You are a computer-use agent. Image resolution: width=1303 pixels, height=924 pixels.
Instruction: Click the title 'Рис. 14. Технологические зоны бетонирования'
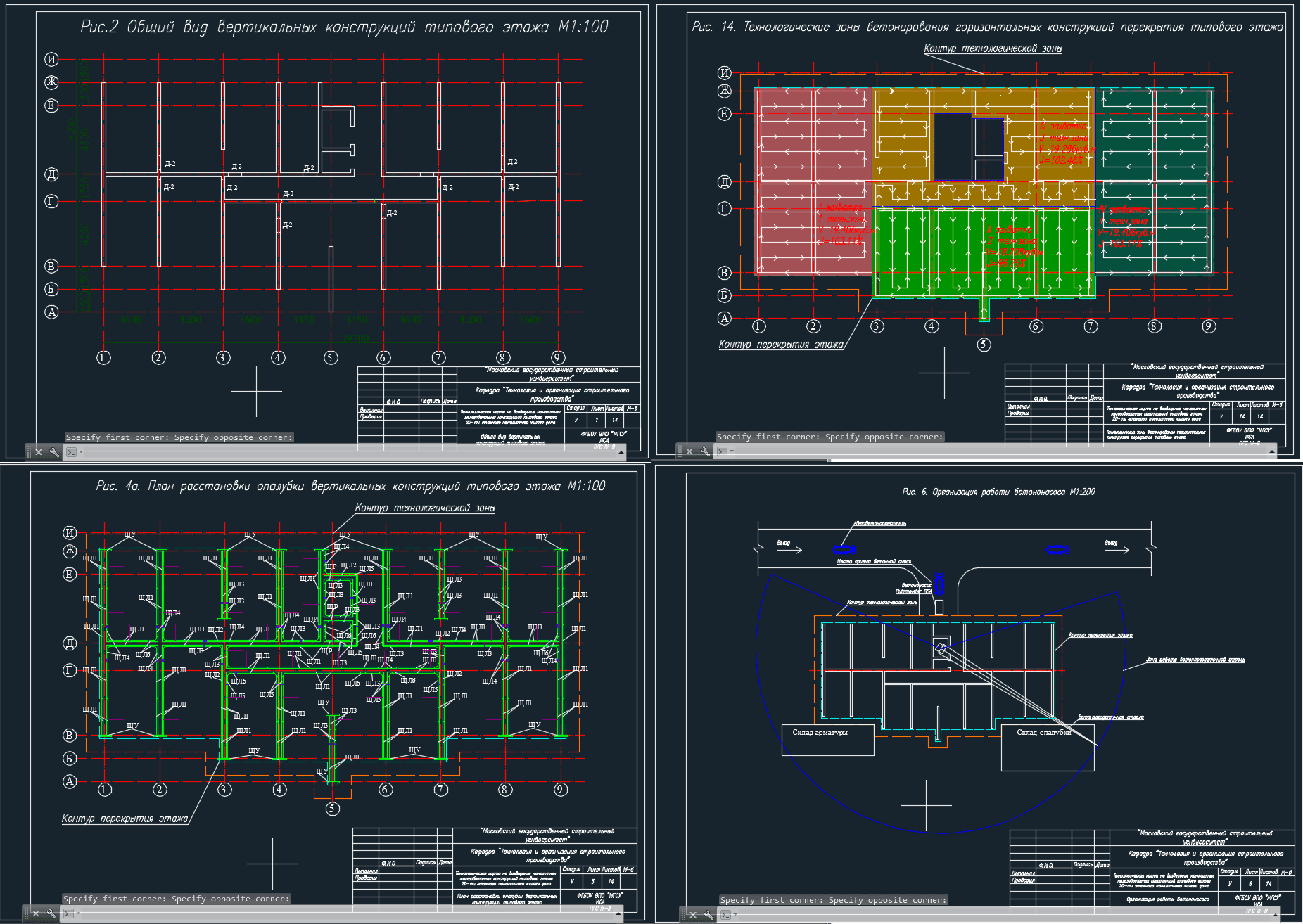[987, 27]
